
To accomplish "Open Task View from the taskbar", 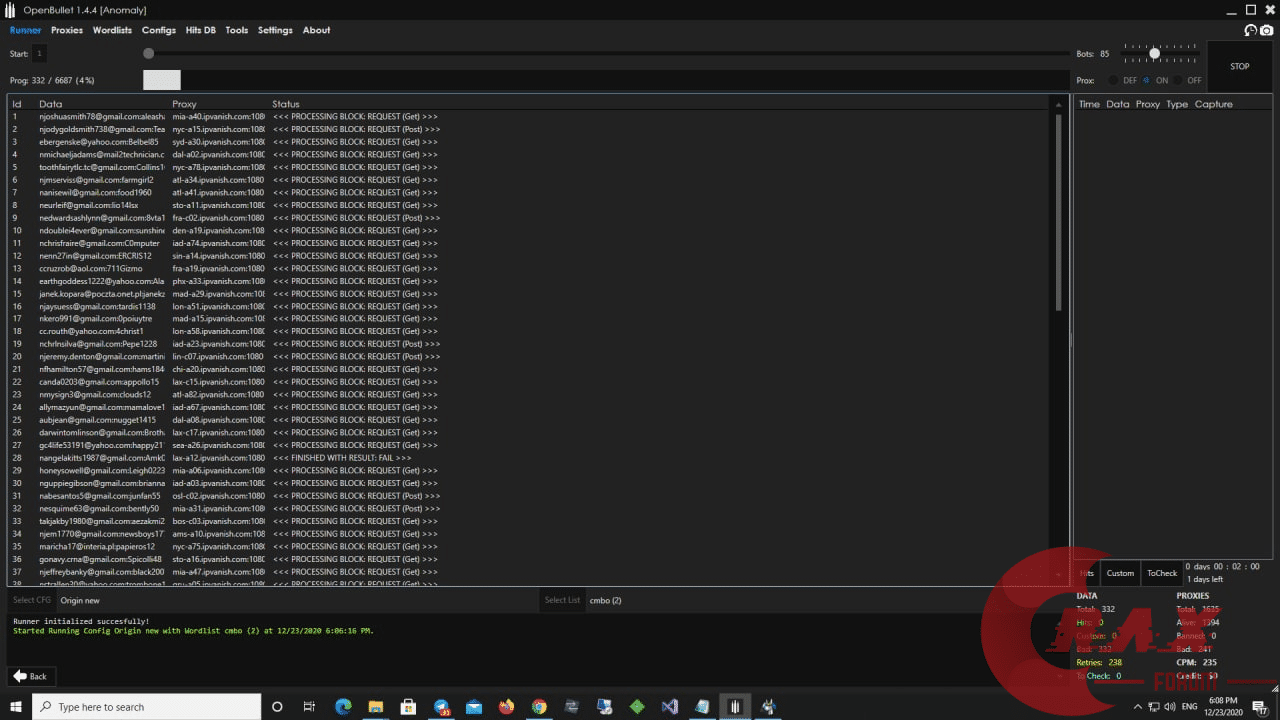I will point(310,707).
